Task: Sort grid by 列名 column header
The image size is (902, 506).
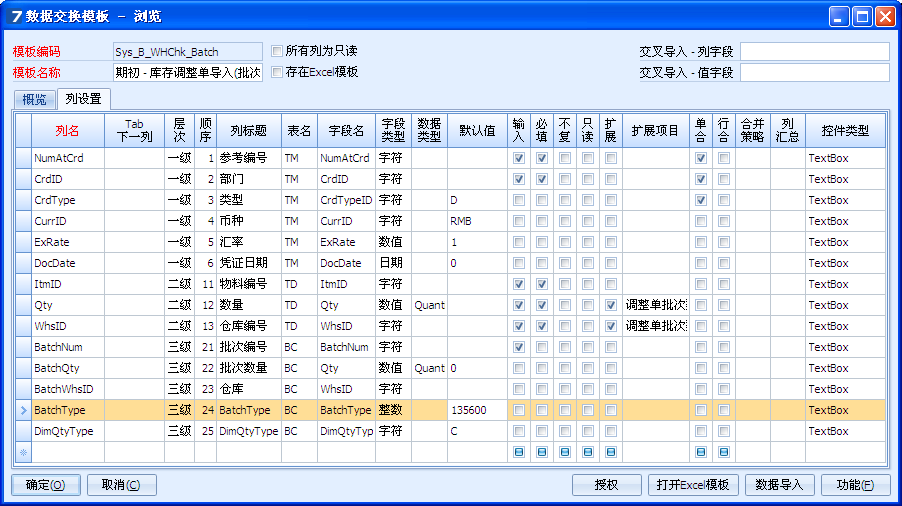Action: pos(67,131)
